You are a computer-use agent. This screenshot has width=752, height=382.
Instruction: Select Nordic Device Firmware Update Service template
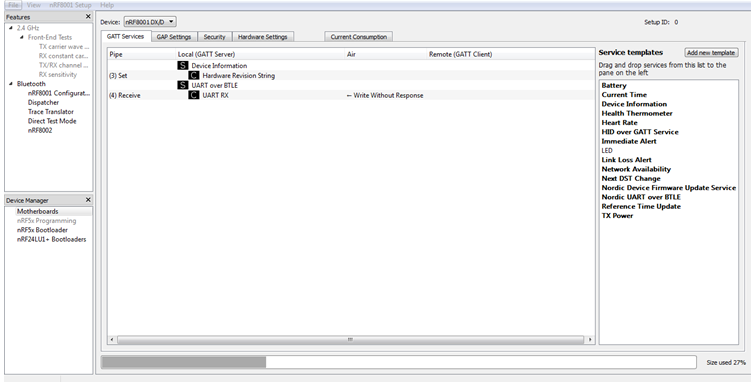click(x=669, y=188)
